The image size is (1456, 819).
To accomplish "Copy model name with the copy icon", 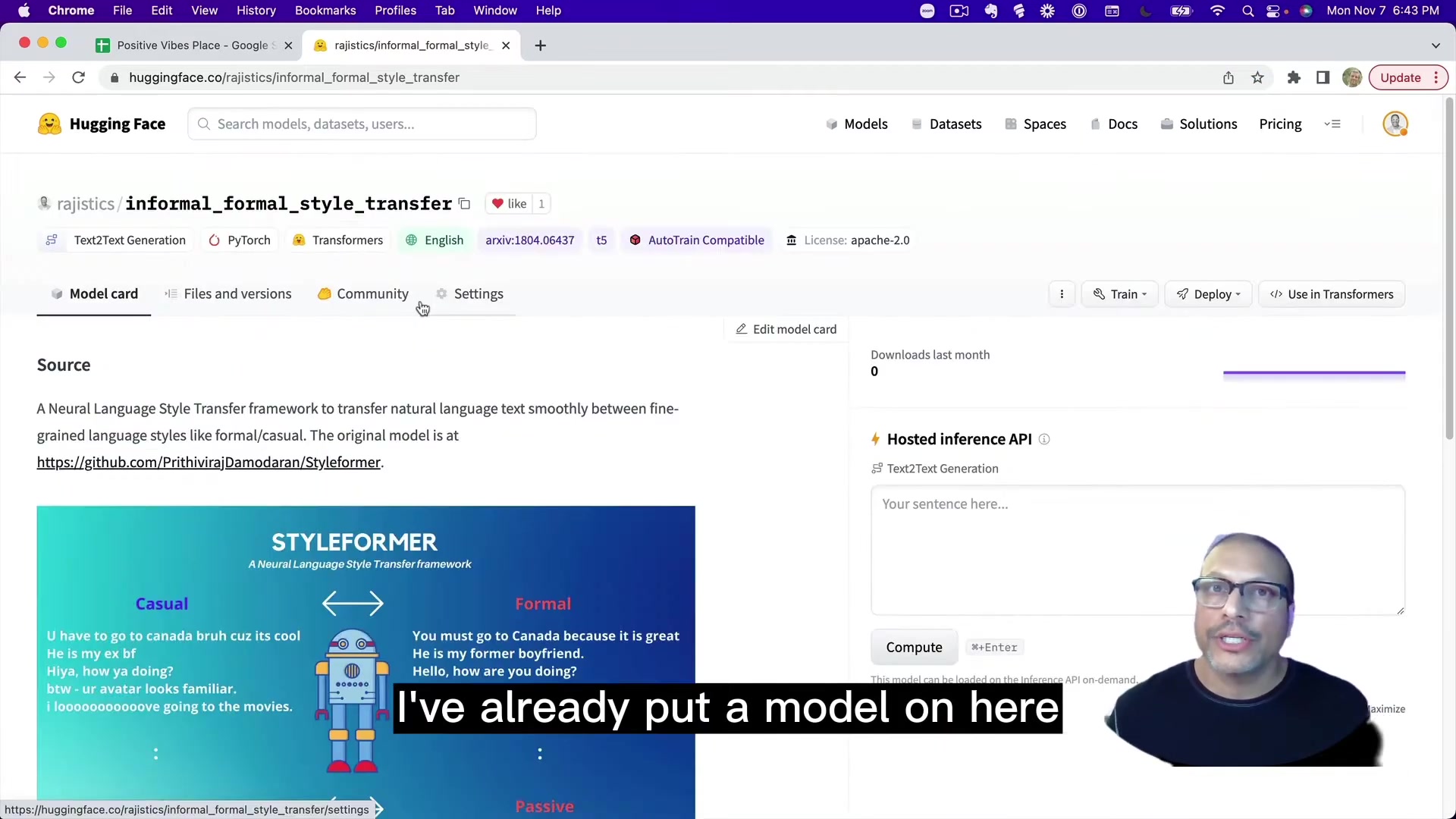I will 465,204.
